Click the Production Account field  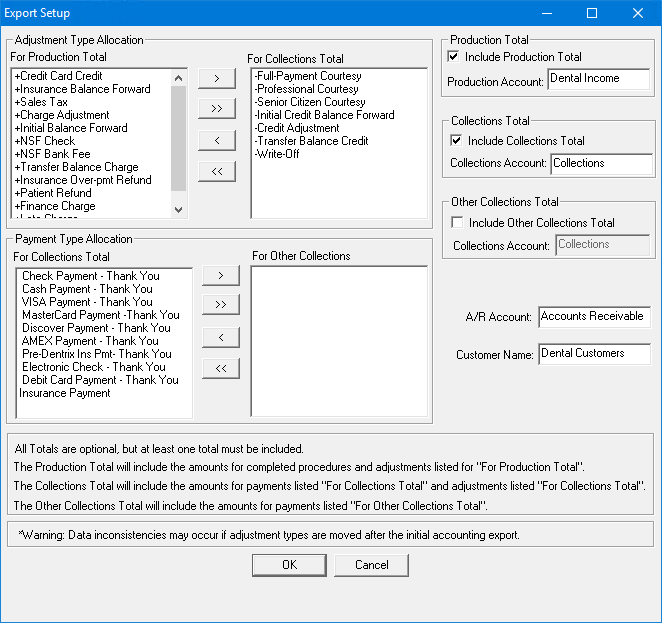[x=598, y=79]
